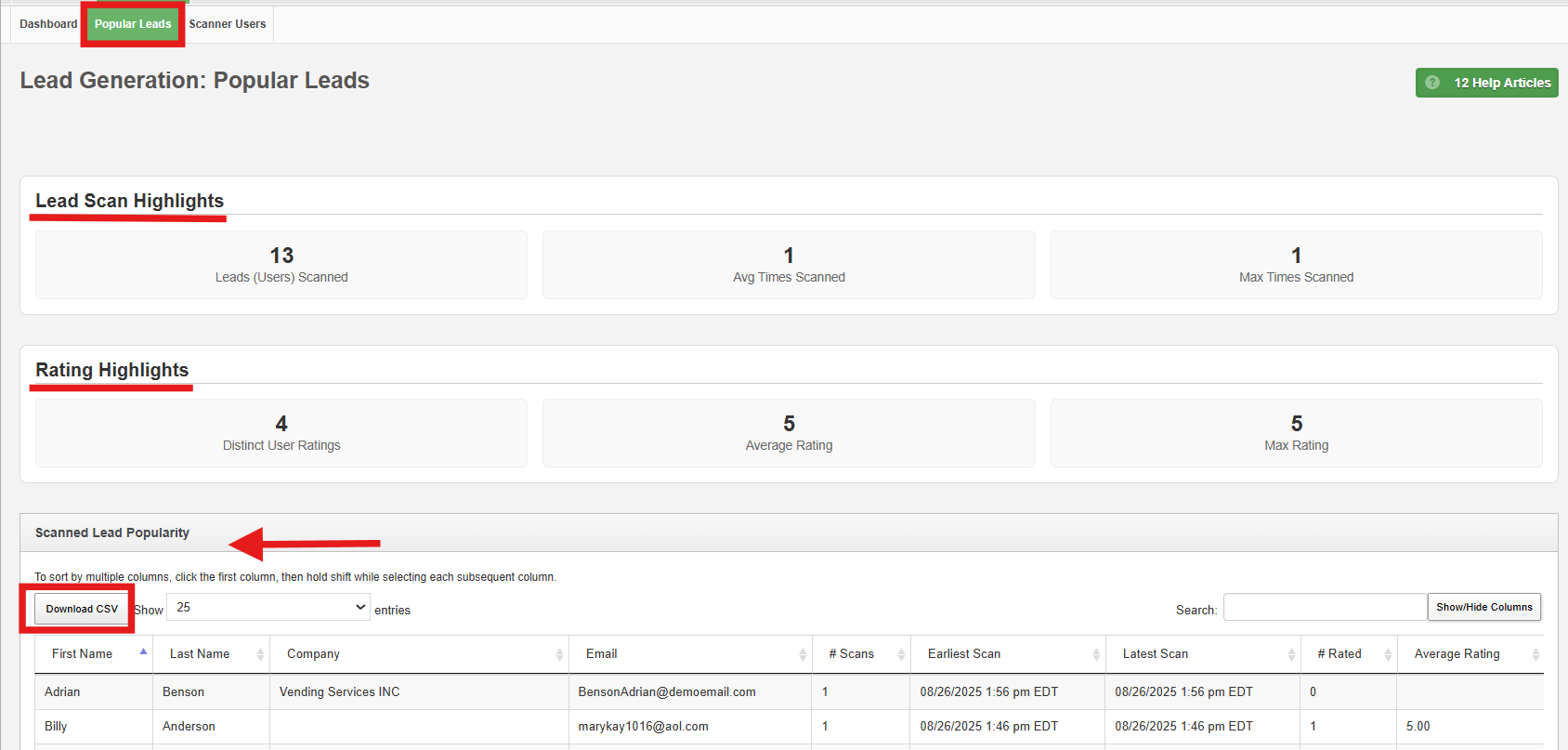Sort by # Scans column

(851, 654)
